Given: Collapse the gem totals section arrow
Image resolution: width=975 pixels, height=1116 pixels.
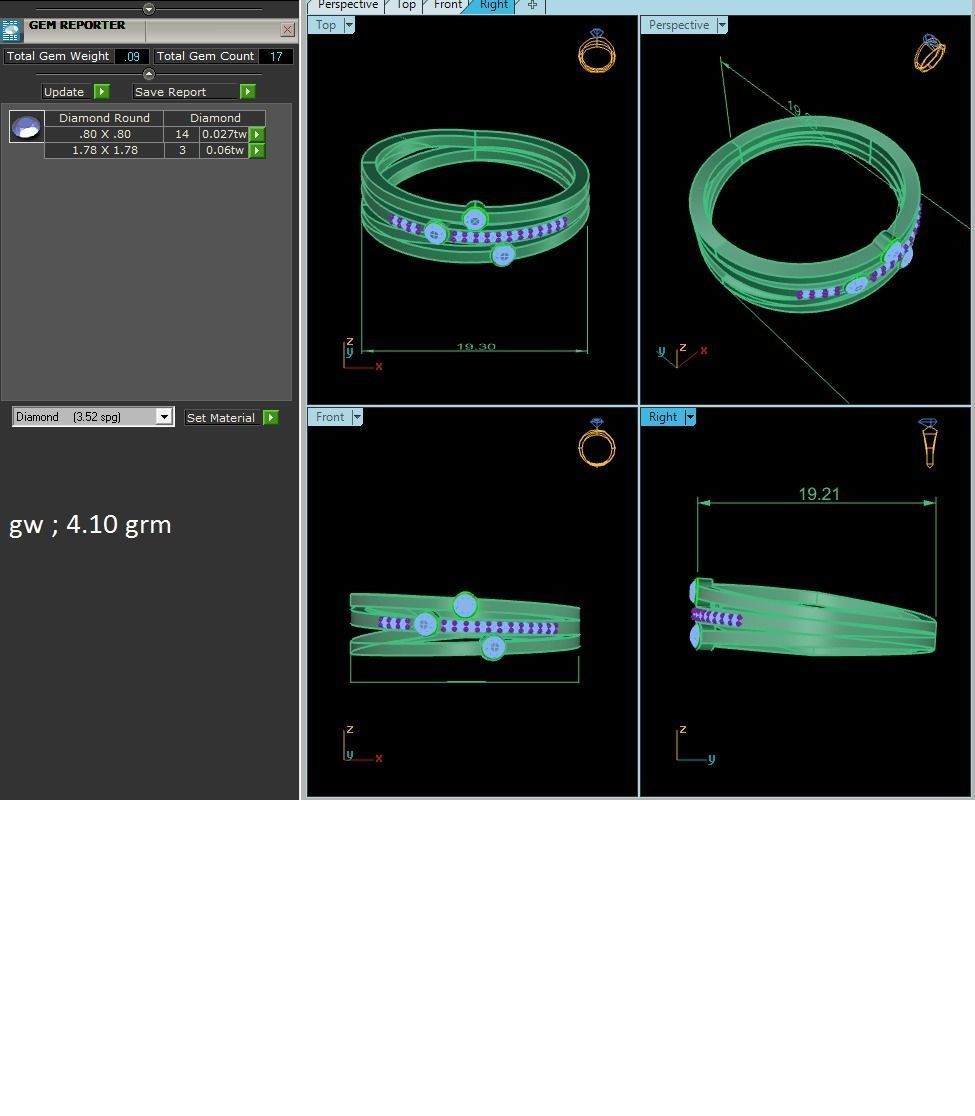Looking at the screenshot, I should click(x=149, y=74).
